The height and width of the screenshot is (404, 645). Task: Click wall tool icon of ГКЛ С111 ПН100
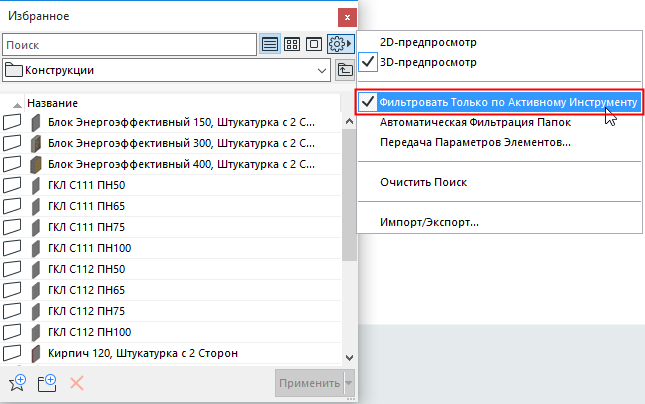(12, 248)
